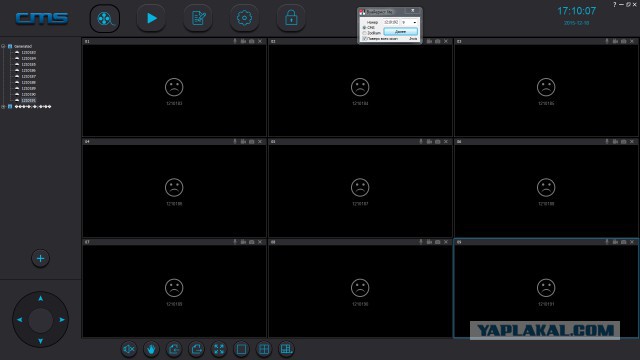640x360 pixels.
Task: Switch to fullscreen with four-arrows icon
Action: tap(219, 349)
